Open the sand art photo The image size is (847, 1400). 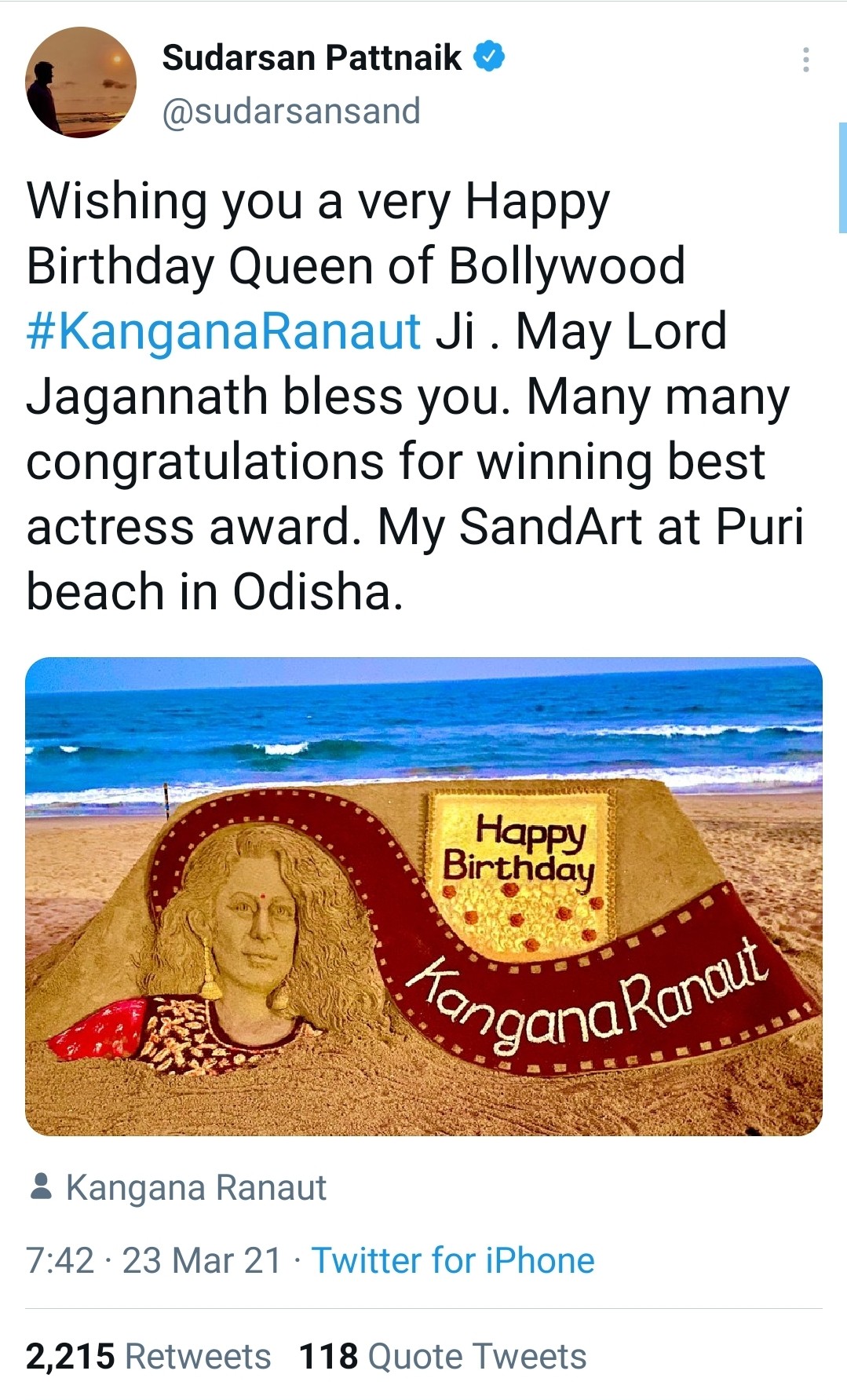424,895
